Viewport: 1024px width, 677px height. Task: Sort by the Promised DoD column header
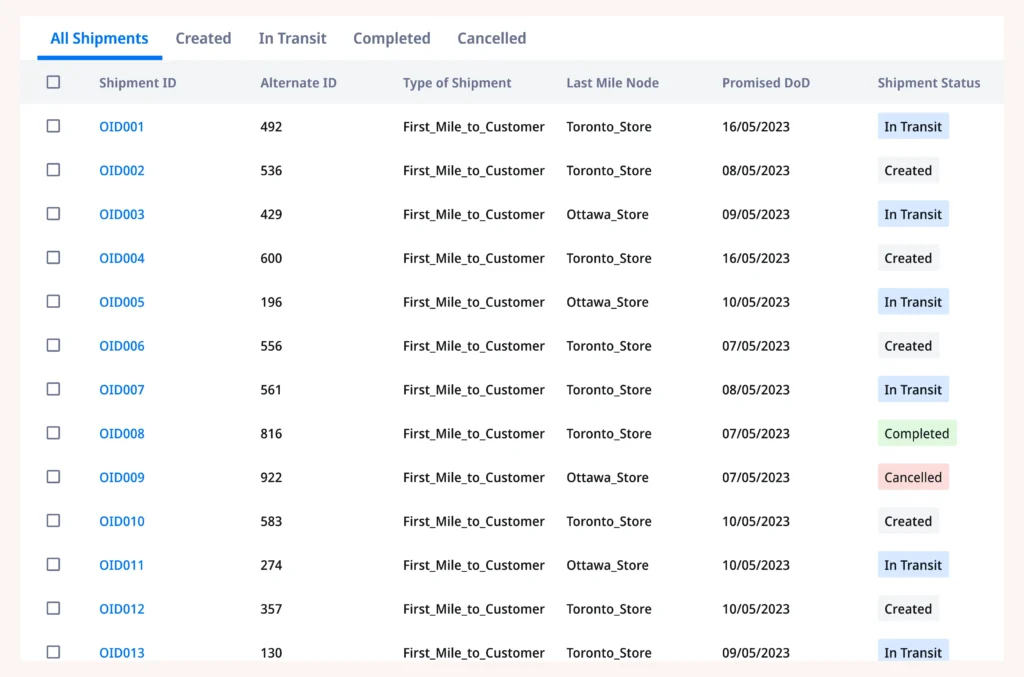(x=766, y=82)
